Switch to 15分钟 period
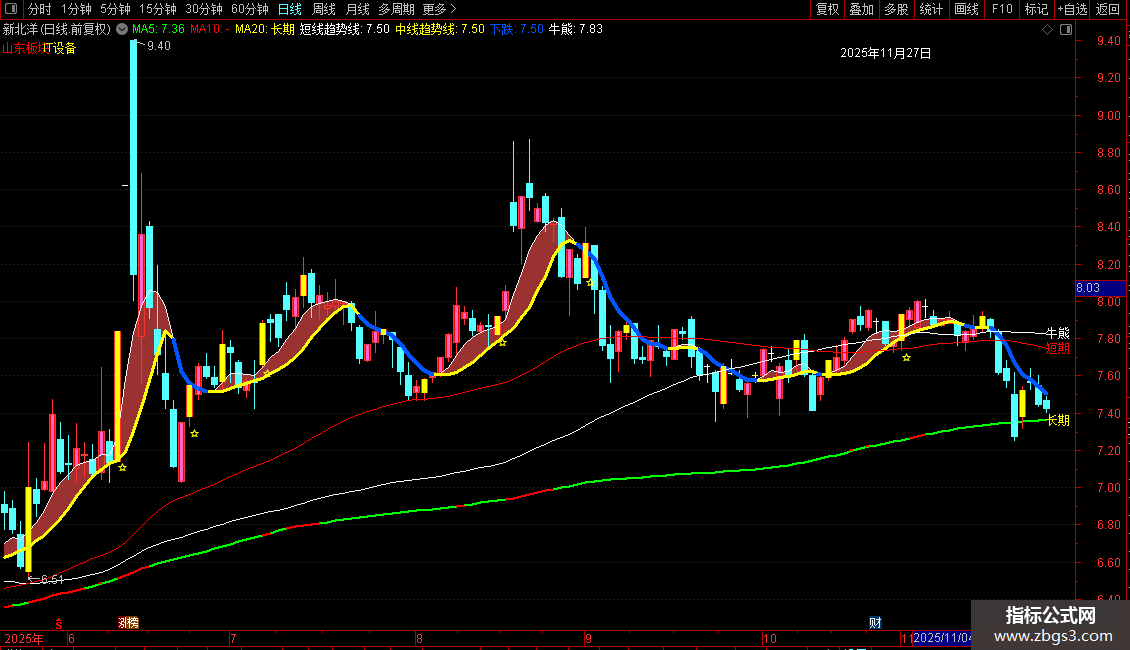Image resolution: width=1130 pixels, height=650 pixels. (x=157, y=9)
